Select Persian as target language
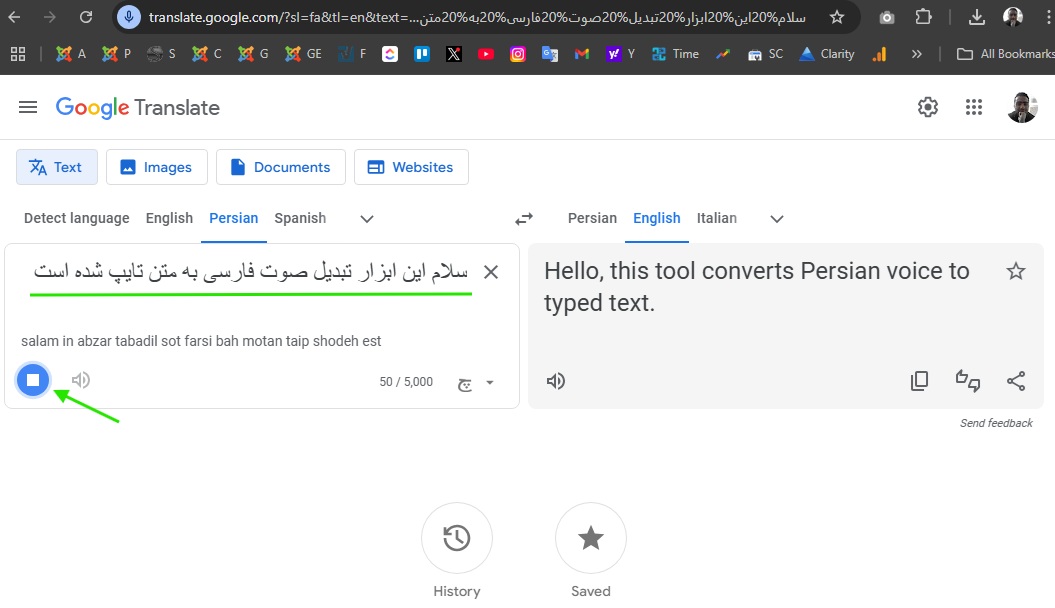The width and height of the screenshot is (1055, 608). (x=592, y=218)
